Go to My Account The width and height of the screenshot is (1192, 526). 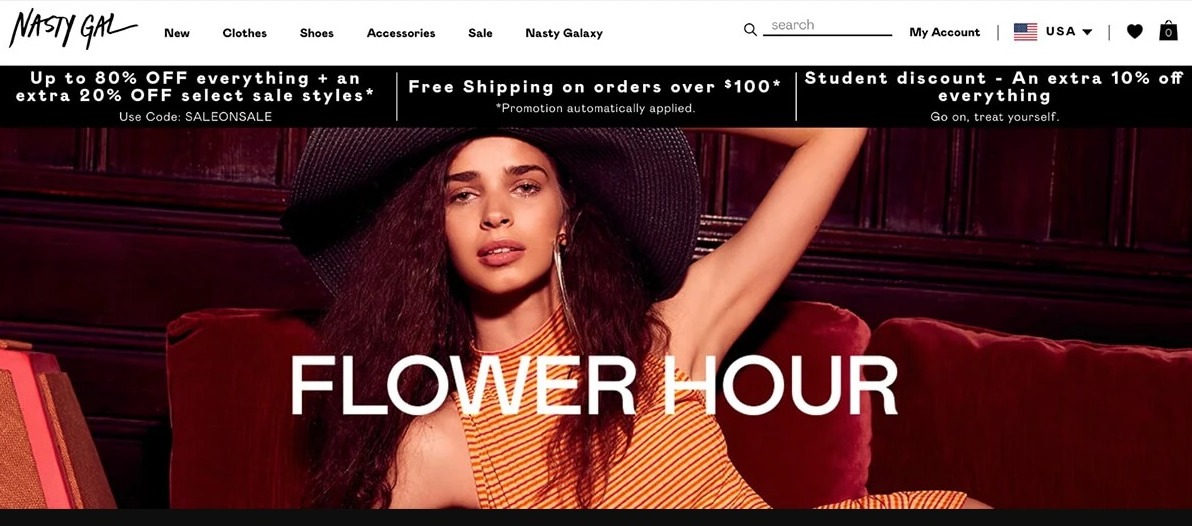click(945, 32)
